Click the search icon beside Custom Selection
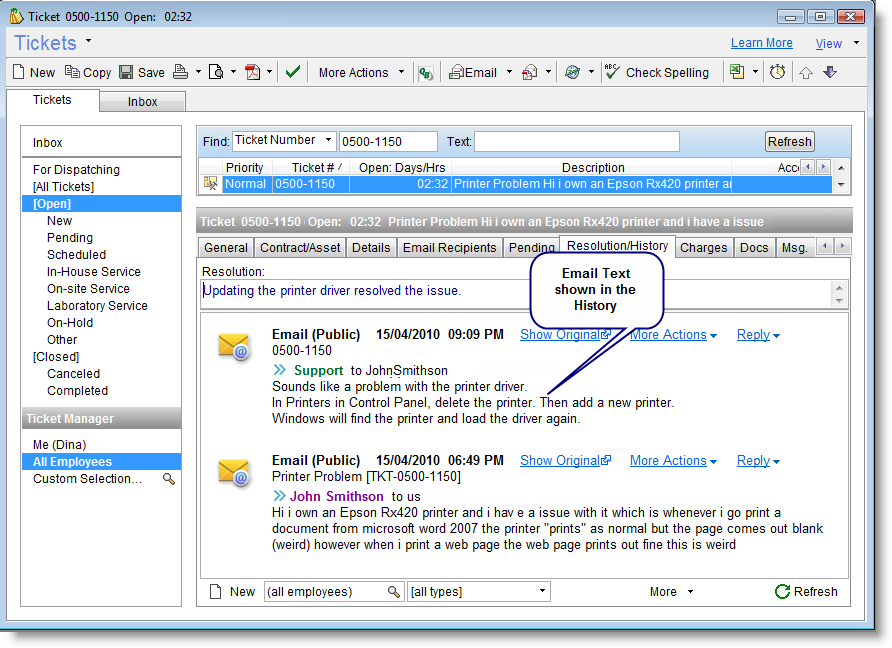Screen dimensions: 892x648 pyautogui.click(x=169, y=479)
